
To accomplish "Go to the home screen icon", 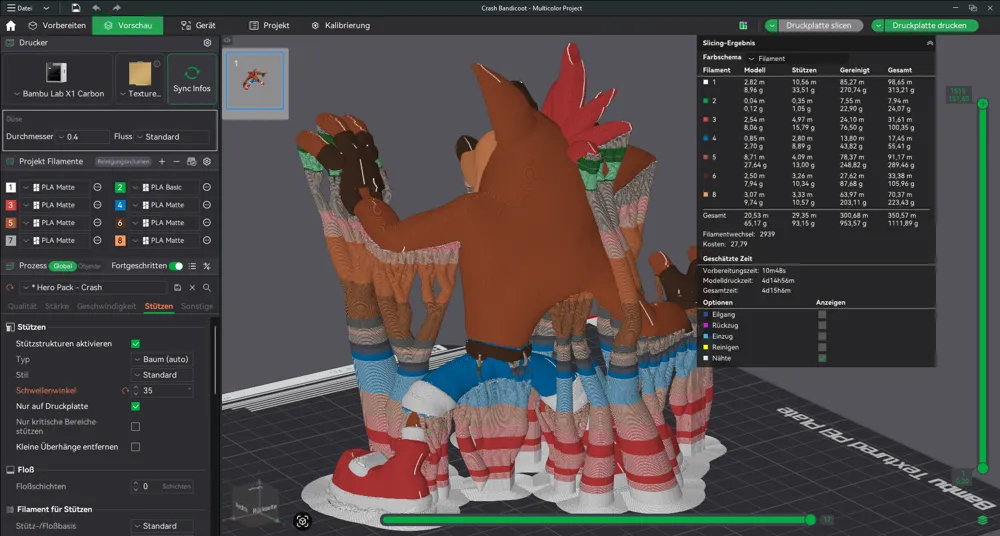I will pos(10,26).
